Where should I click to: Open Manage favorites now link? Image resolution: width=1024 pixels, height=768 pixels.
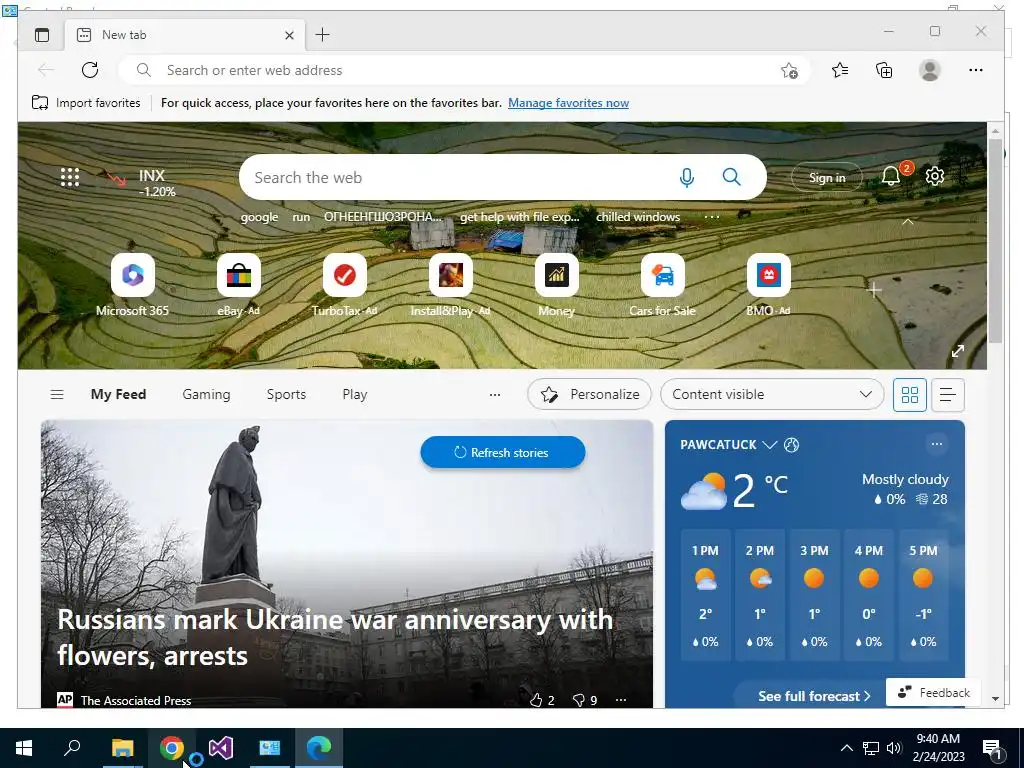pyautogui.click(x=568, y=103)
